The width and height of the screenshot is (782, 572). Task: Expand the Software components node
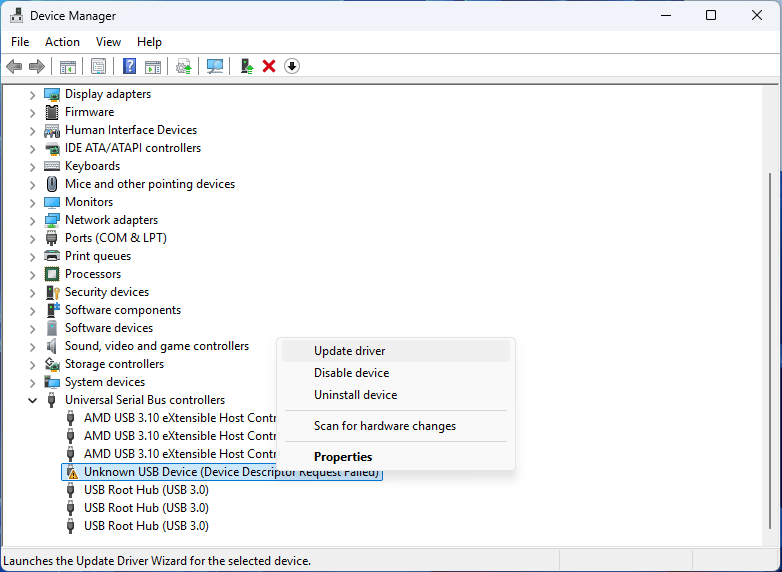32,311
